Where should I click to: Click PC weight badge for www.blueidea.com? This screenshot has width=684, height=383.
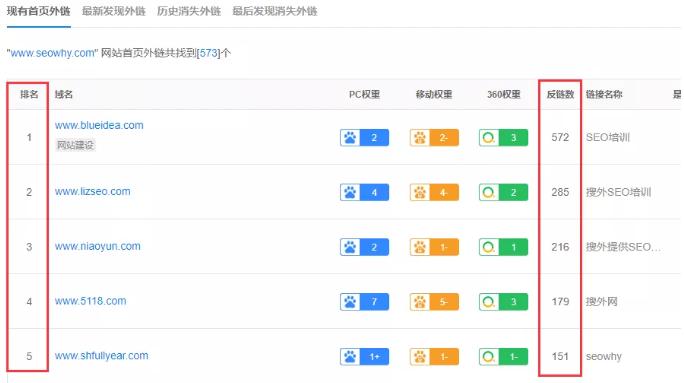click(364, 138)
